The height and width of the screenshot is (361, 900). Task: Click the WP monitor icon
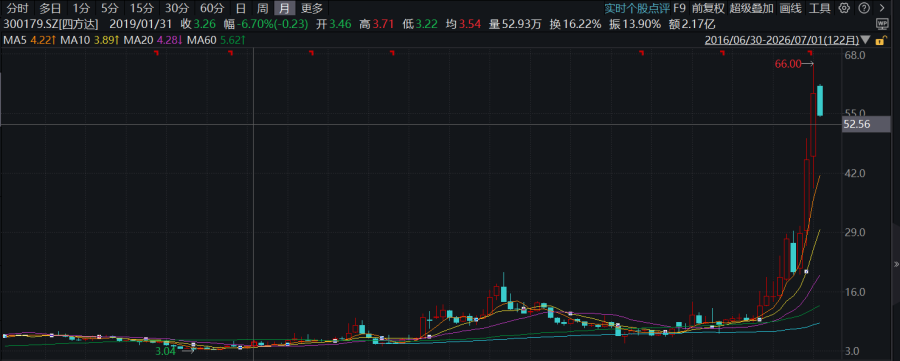point(882,24)
